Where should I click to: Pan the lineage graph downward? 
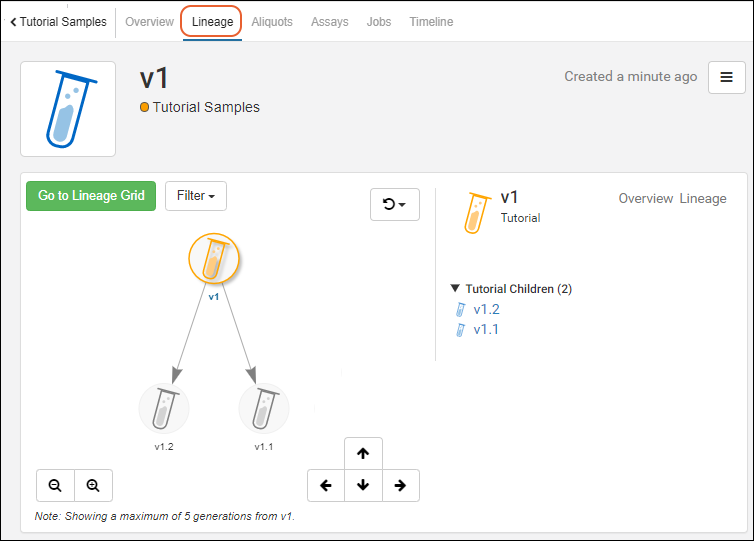pyautogui.click(x=363, y=485)
